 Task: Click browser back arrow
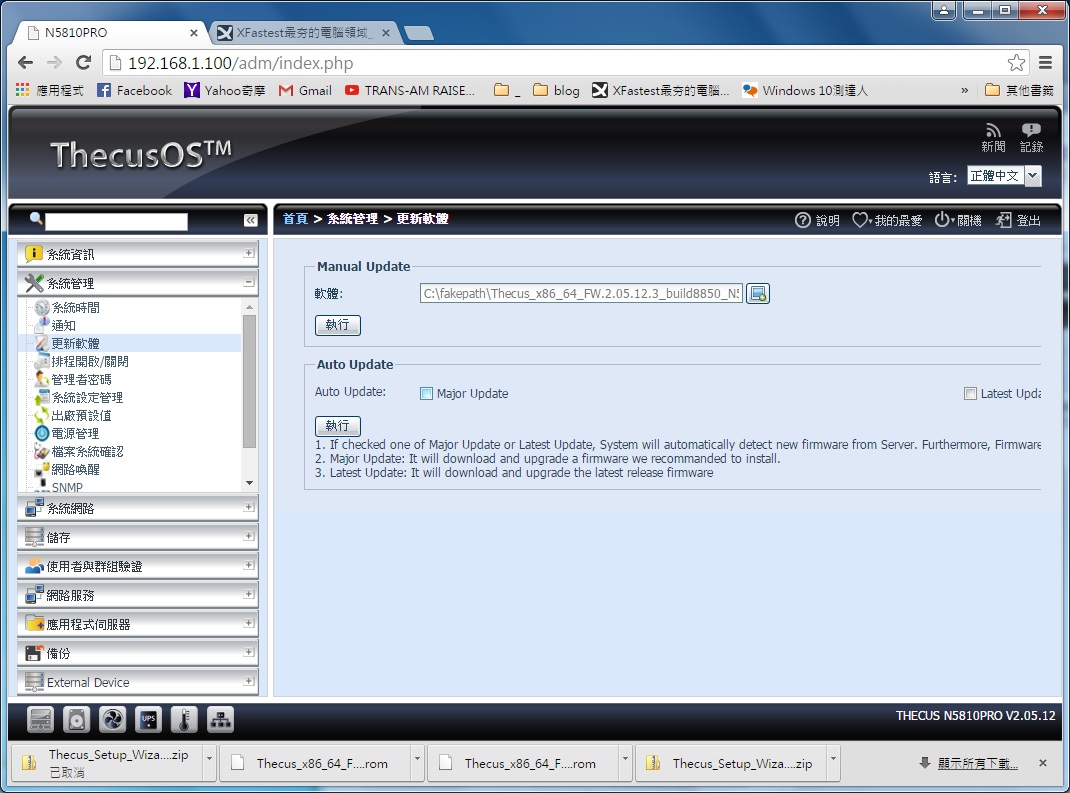tap(25, 63)
